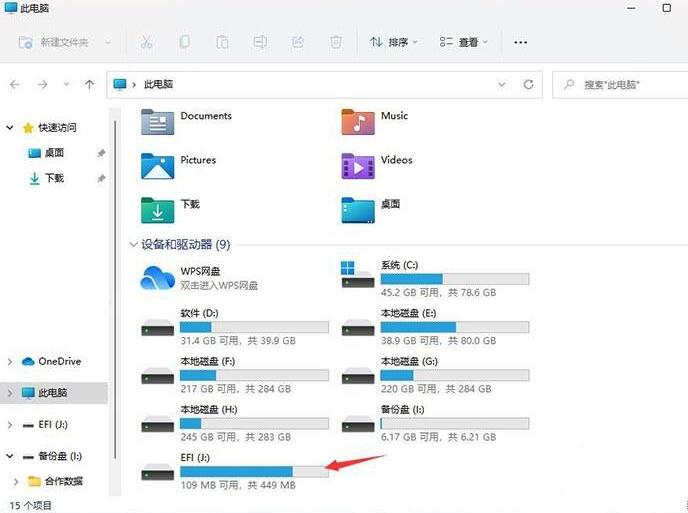Open the Music folder icon
This screenshot has width=688, height=513.
click(358, 122)
